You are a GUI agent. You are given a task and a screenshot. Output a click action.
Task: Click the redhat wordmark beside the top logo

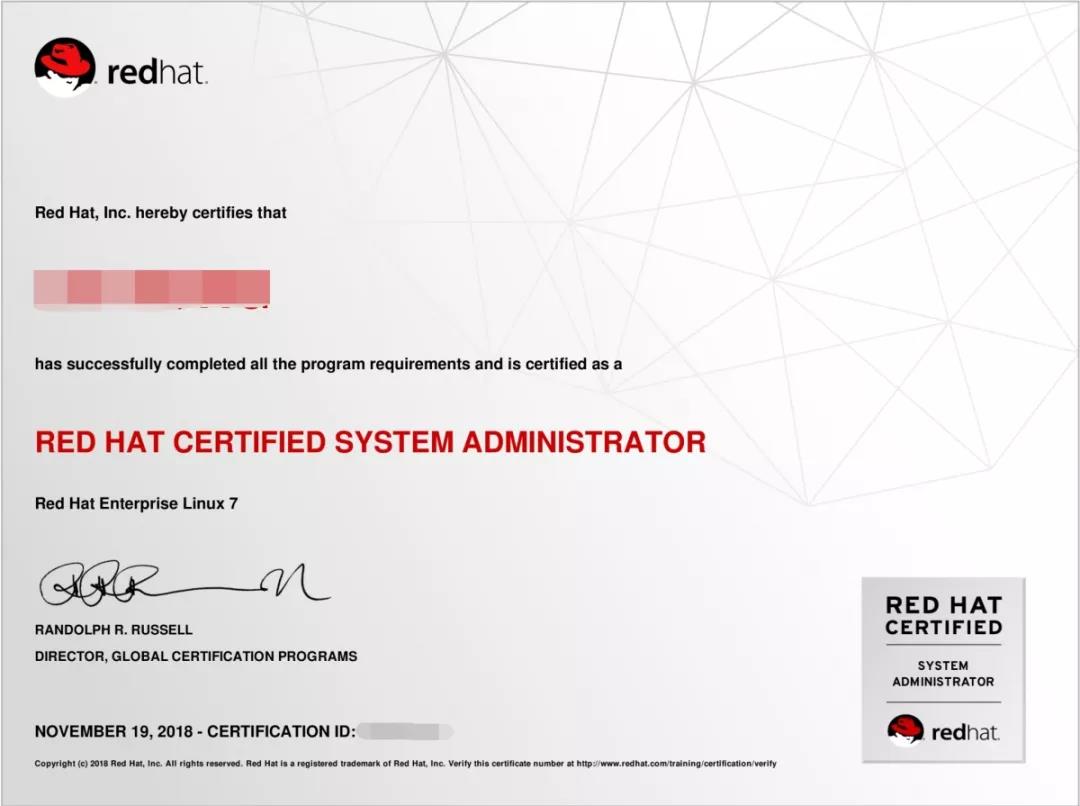pos(157,72)
